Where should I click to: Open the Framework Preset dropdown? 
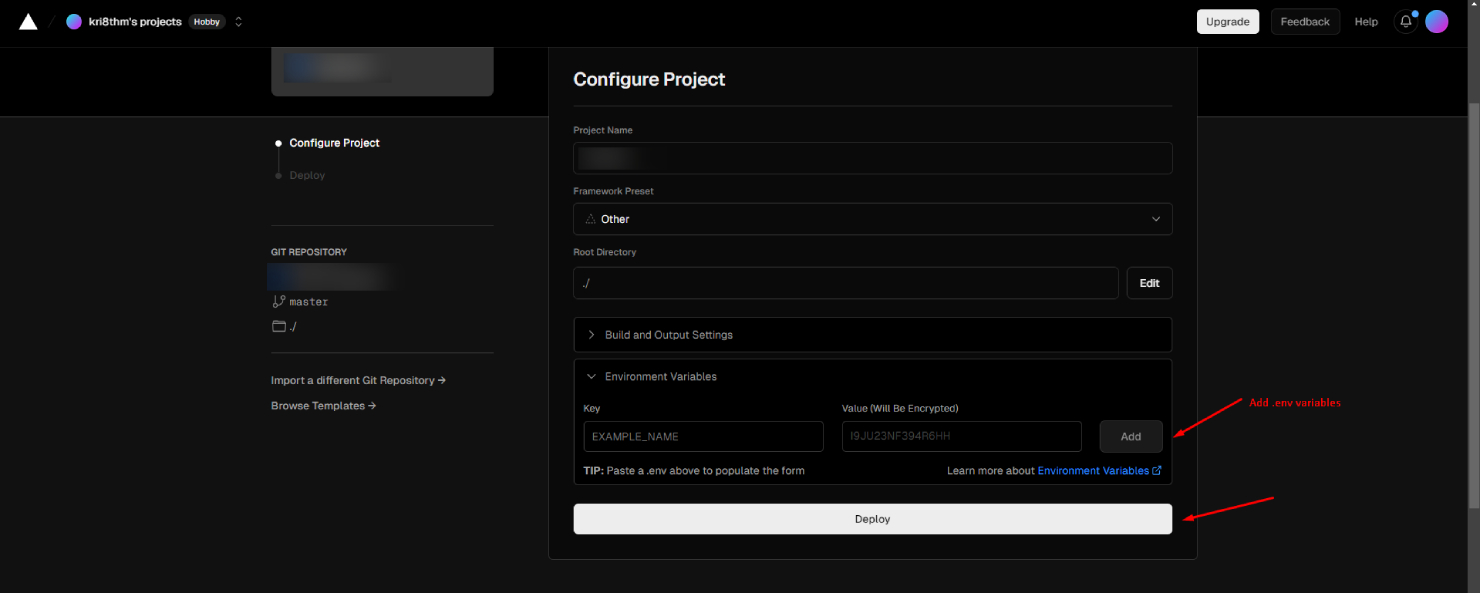point(872,219)
